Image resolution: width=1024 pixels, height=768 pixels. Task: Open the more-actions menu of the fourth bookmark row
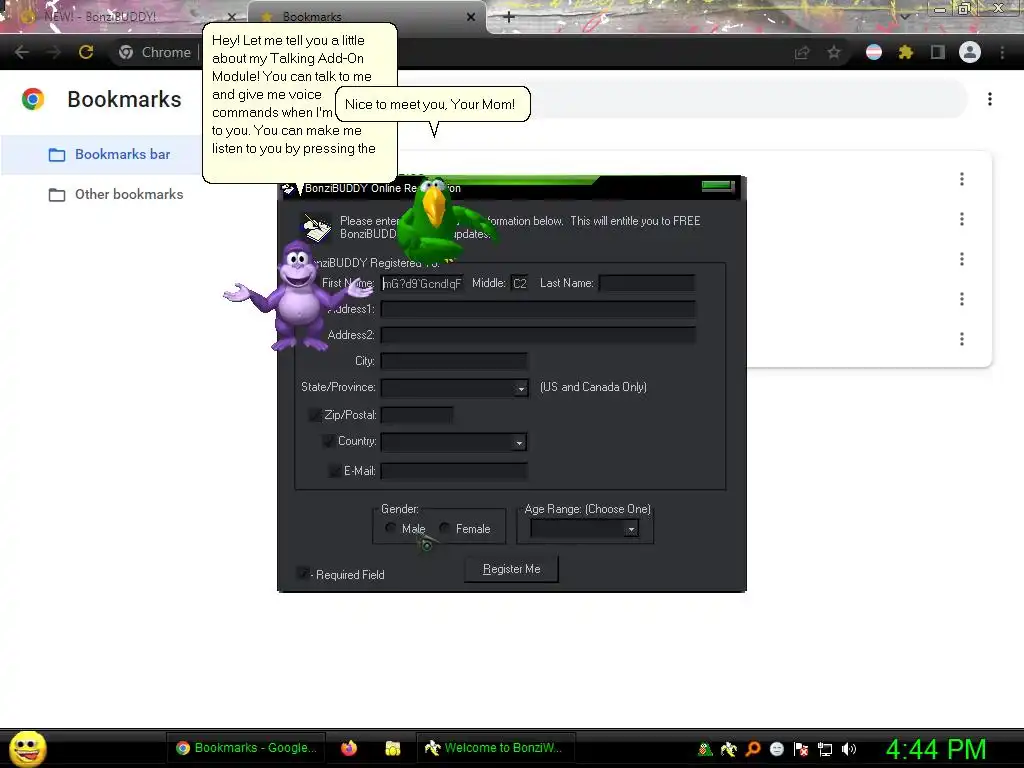962,299
